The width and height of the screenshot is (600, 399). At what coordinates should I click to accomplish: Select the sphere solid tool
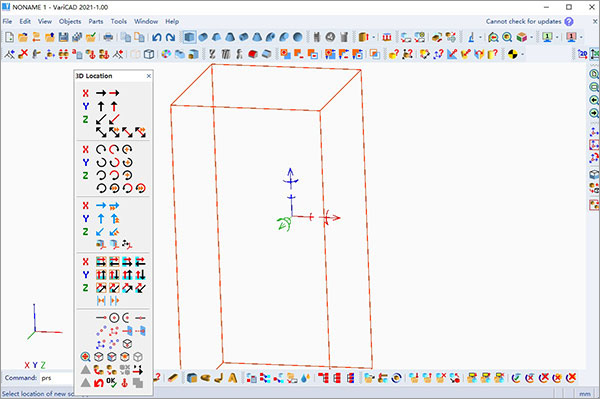(297, 37)
